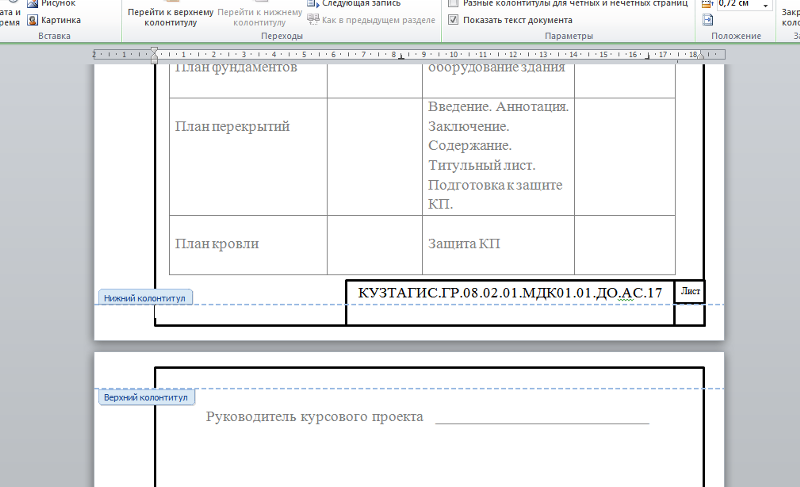The width and height of the screenshot is (800, 487).
Task: Click the Следующая запись button
Action: pos(354,4)
